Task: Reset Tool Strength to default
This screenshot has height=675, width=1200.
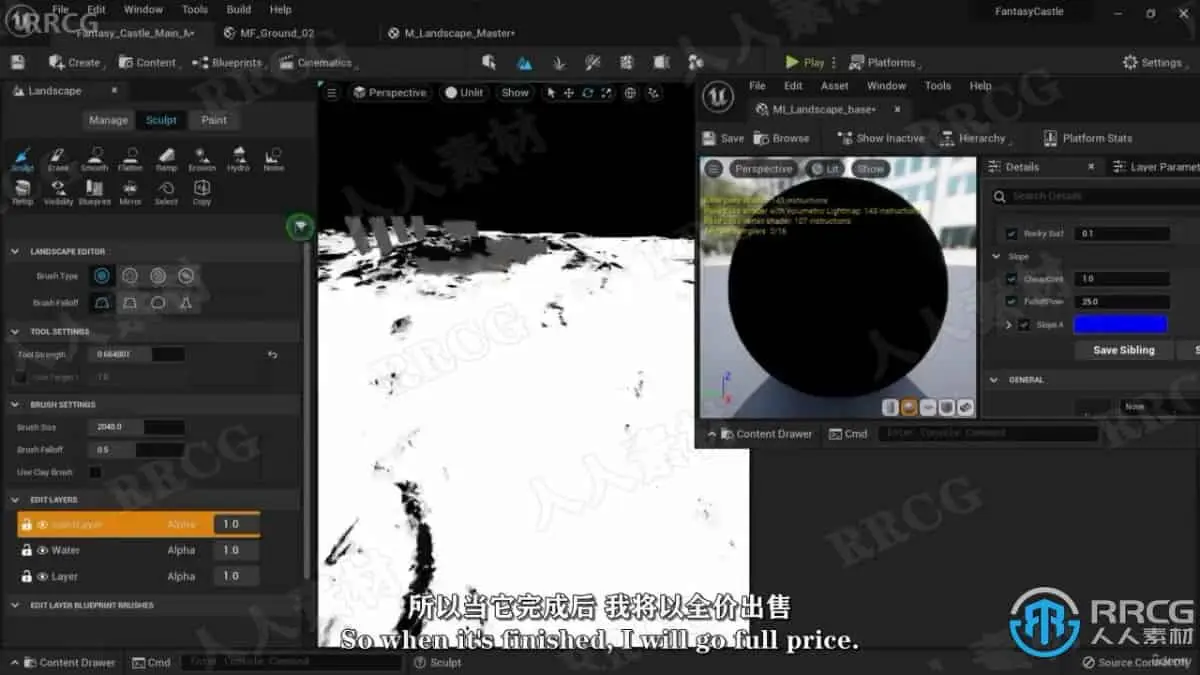Action: pyautogui.click(x=272, y=354)
